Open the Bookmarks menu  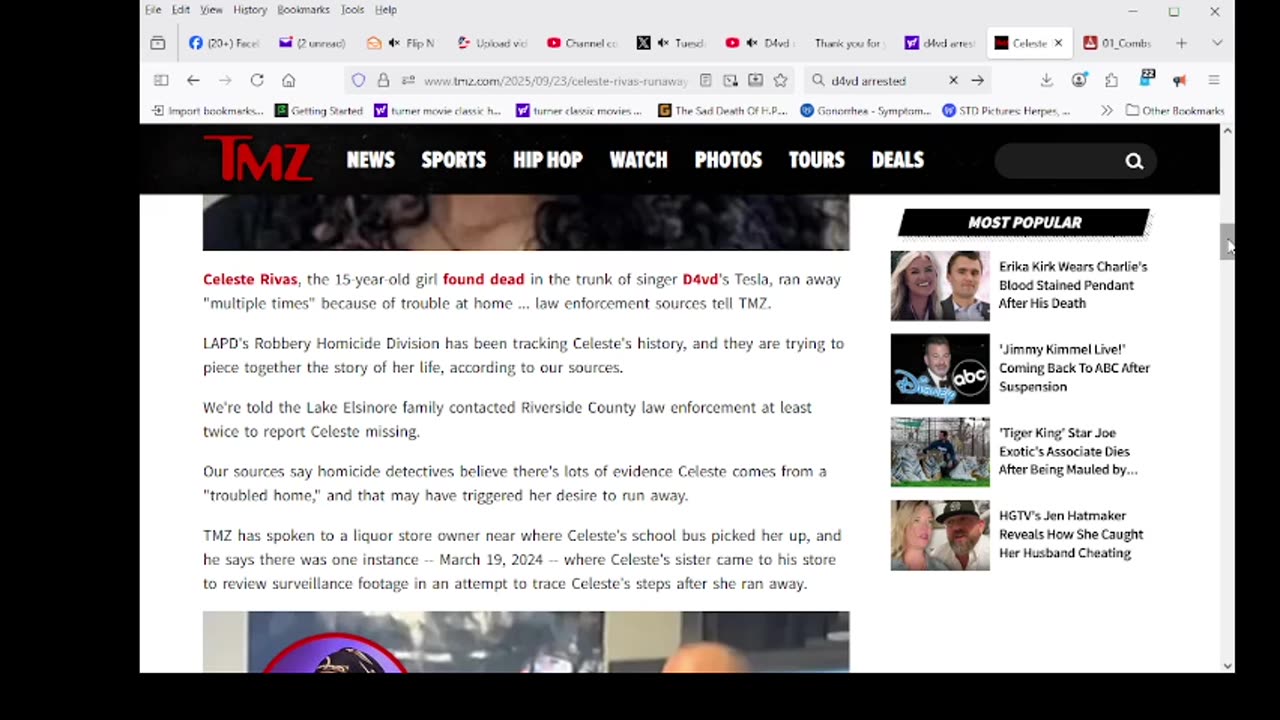click(303, 10)
